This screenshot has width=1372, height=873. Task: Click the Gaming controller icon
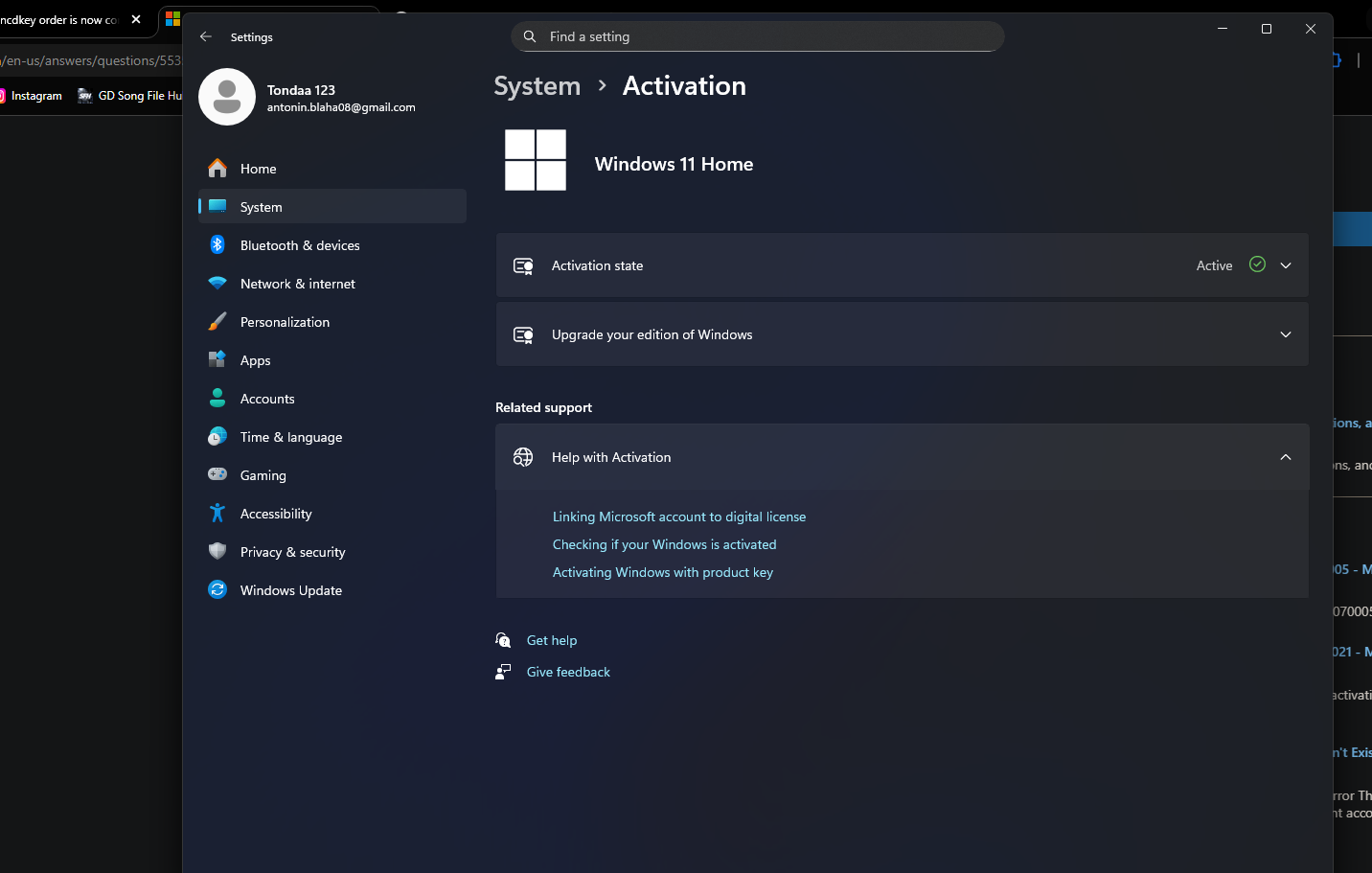[x=217, y=474]
